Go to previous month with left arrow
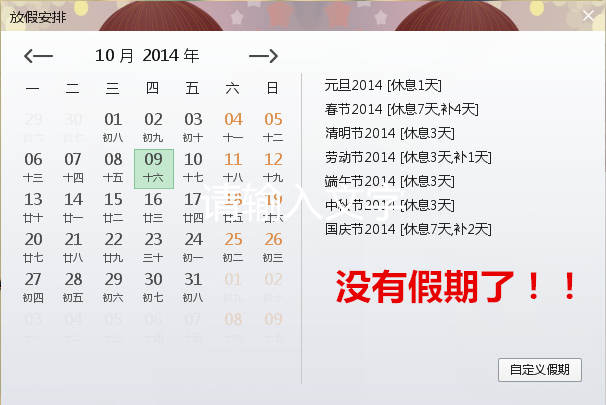 [38, 57]
